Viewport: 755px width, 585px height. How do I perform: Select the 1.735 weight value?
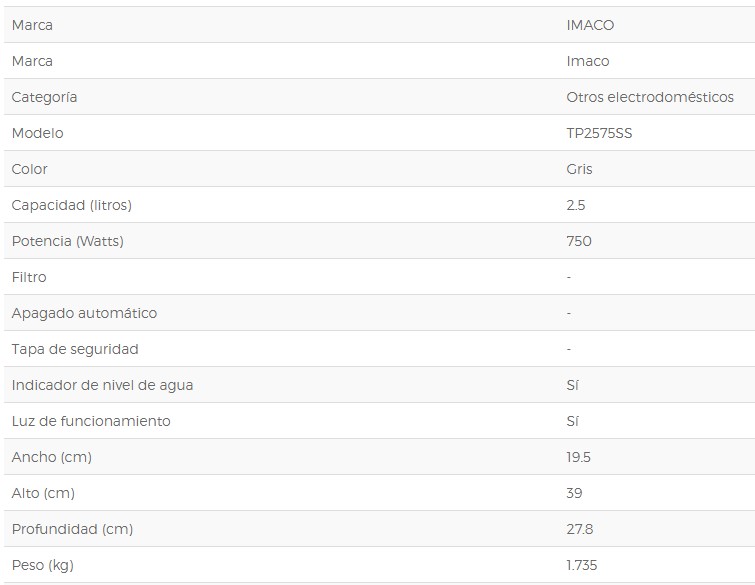pos(582,565)
